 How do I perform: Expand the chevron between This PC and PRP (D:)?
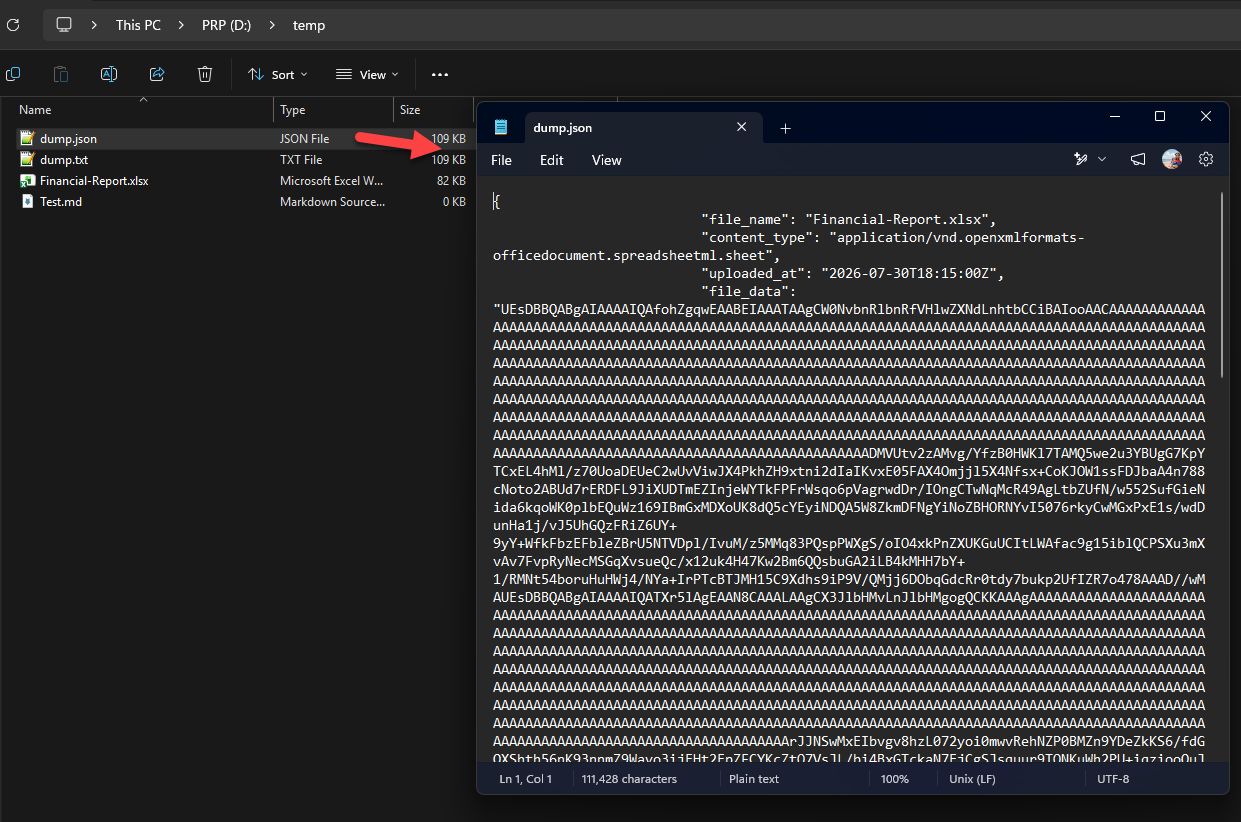180,25
